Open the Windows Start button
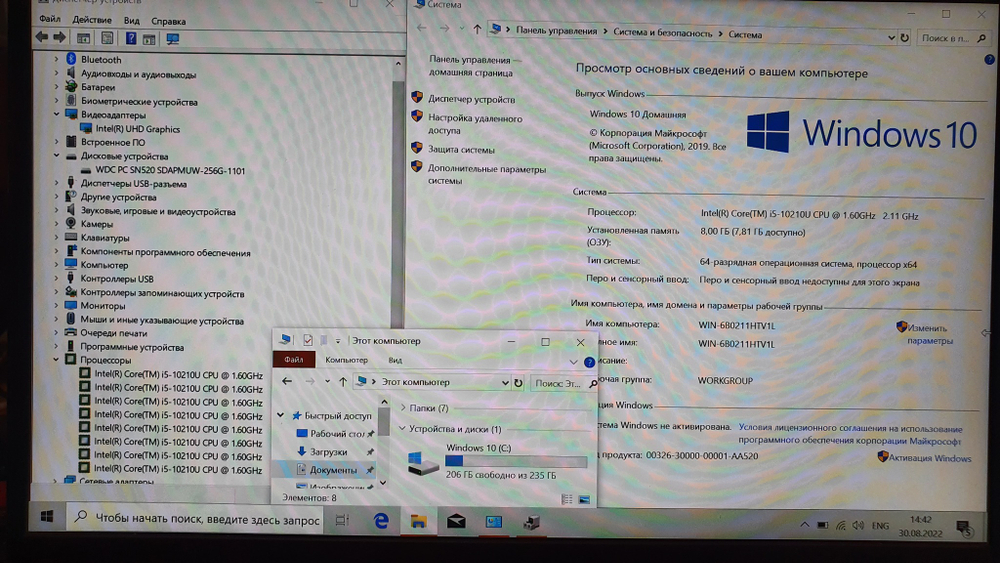 47,516
